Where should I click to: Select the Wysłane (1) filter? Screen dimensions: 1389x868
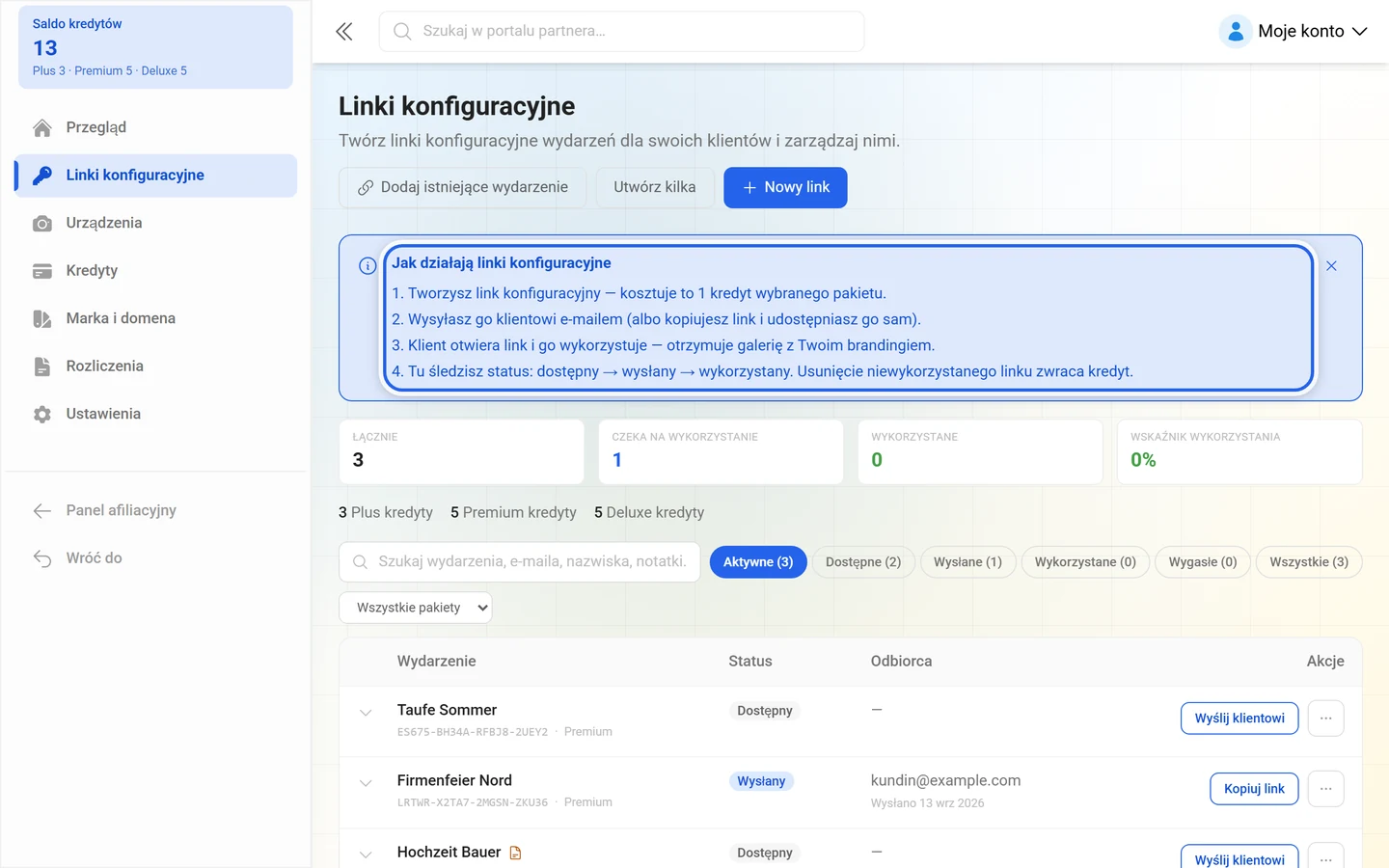tap(967, 562)
